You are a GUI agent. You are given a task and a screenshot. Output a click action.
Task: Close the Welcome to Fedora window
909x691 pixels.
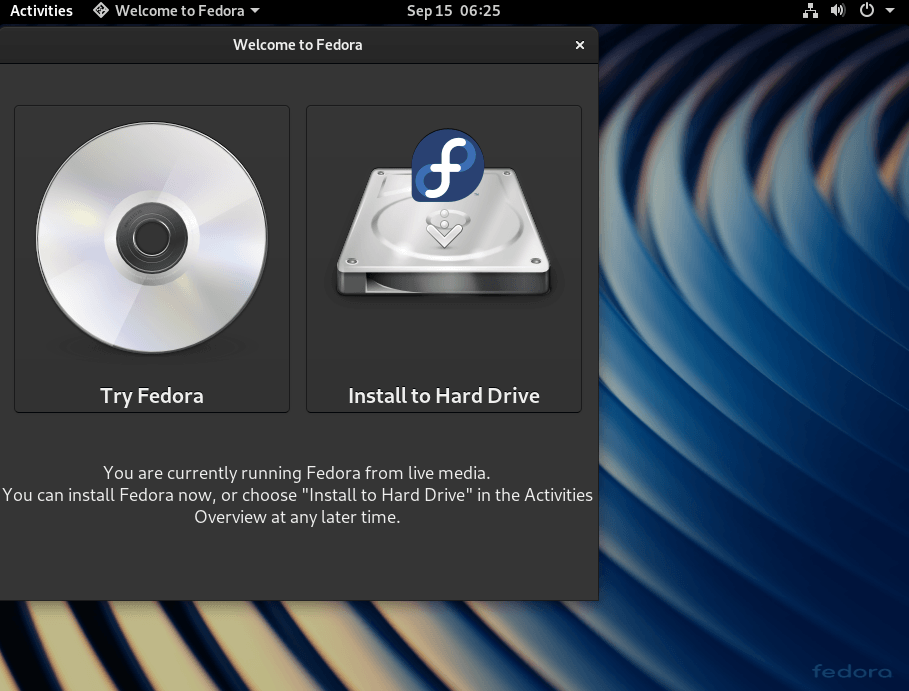tap(580, 45)
